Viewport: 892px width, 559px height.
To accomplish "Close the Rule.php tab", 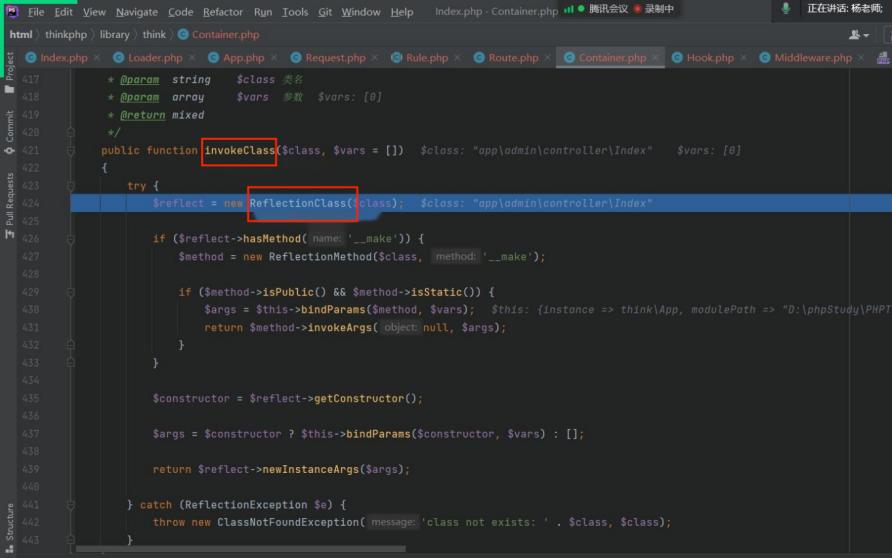I will pyautogui.click(x=457, y=57).
